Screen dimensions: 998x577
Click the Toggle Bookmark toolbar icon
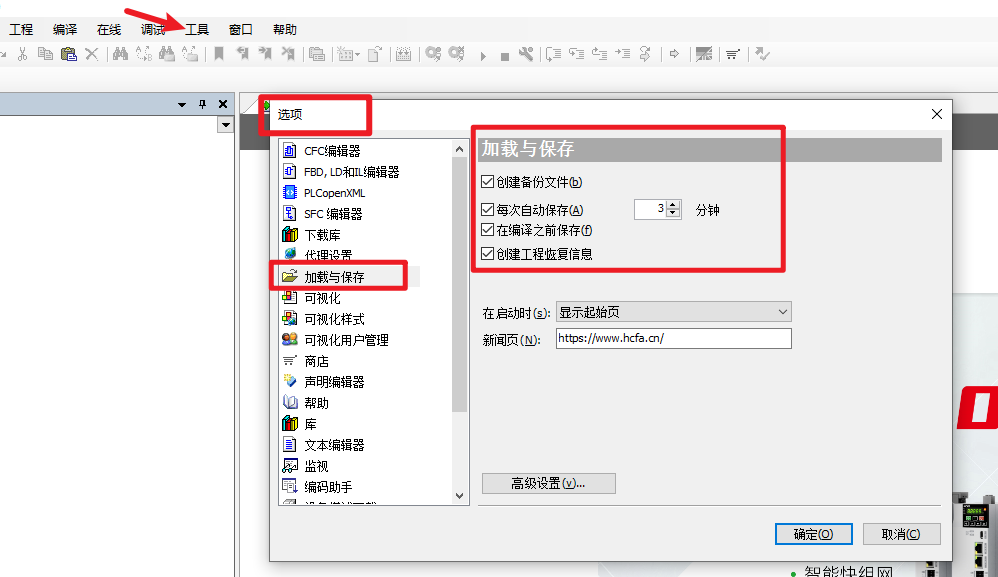pyautogui.click(x=219, y=54)
